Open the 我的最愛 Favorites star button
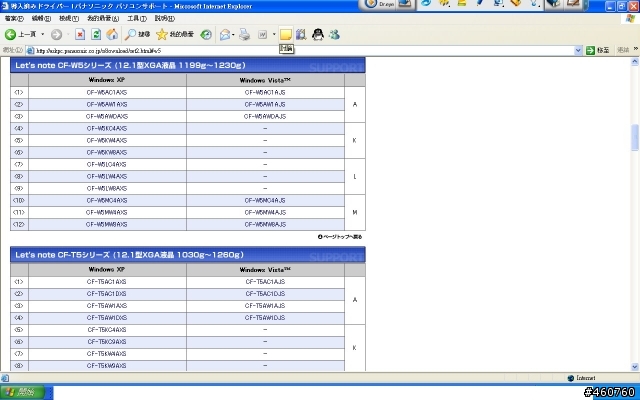The width and height of the screenshot is (640, 400). click(x=175, y=35)
